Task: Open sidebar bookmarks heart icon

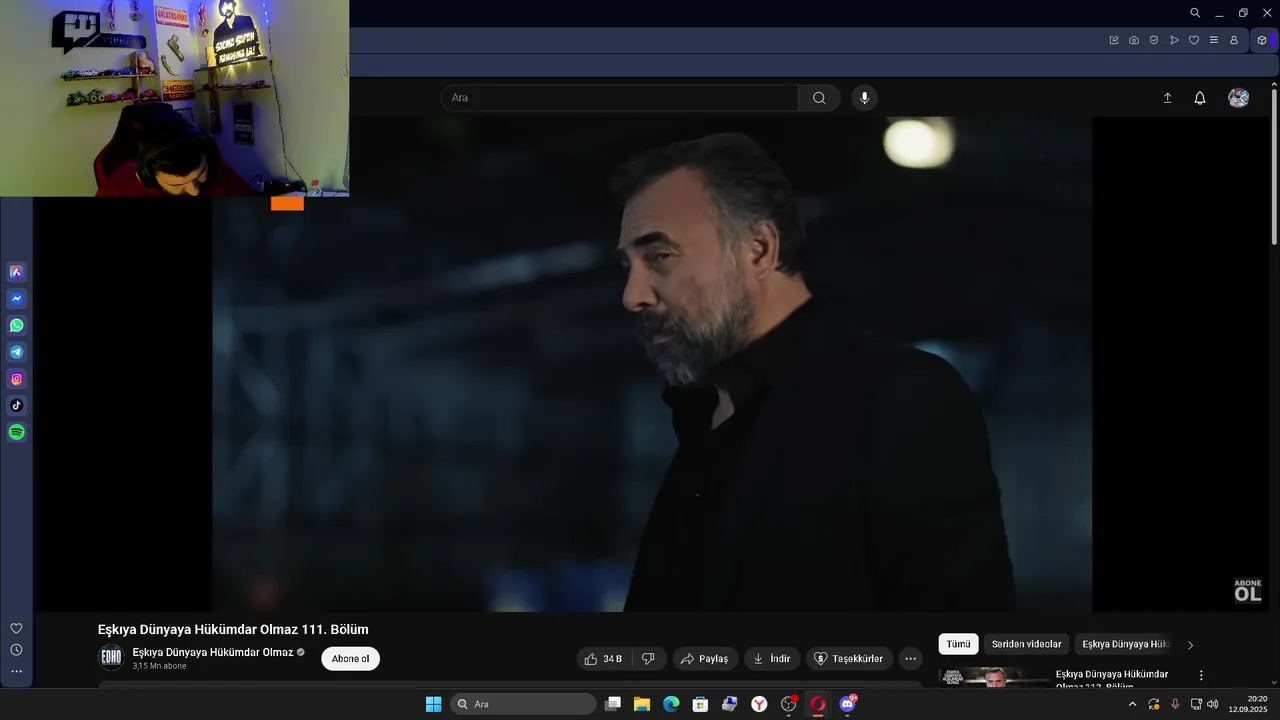Action: click(x=16, y=628)
